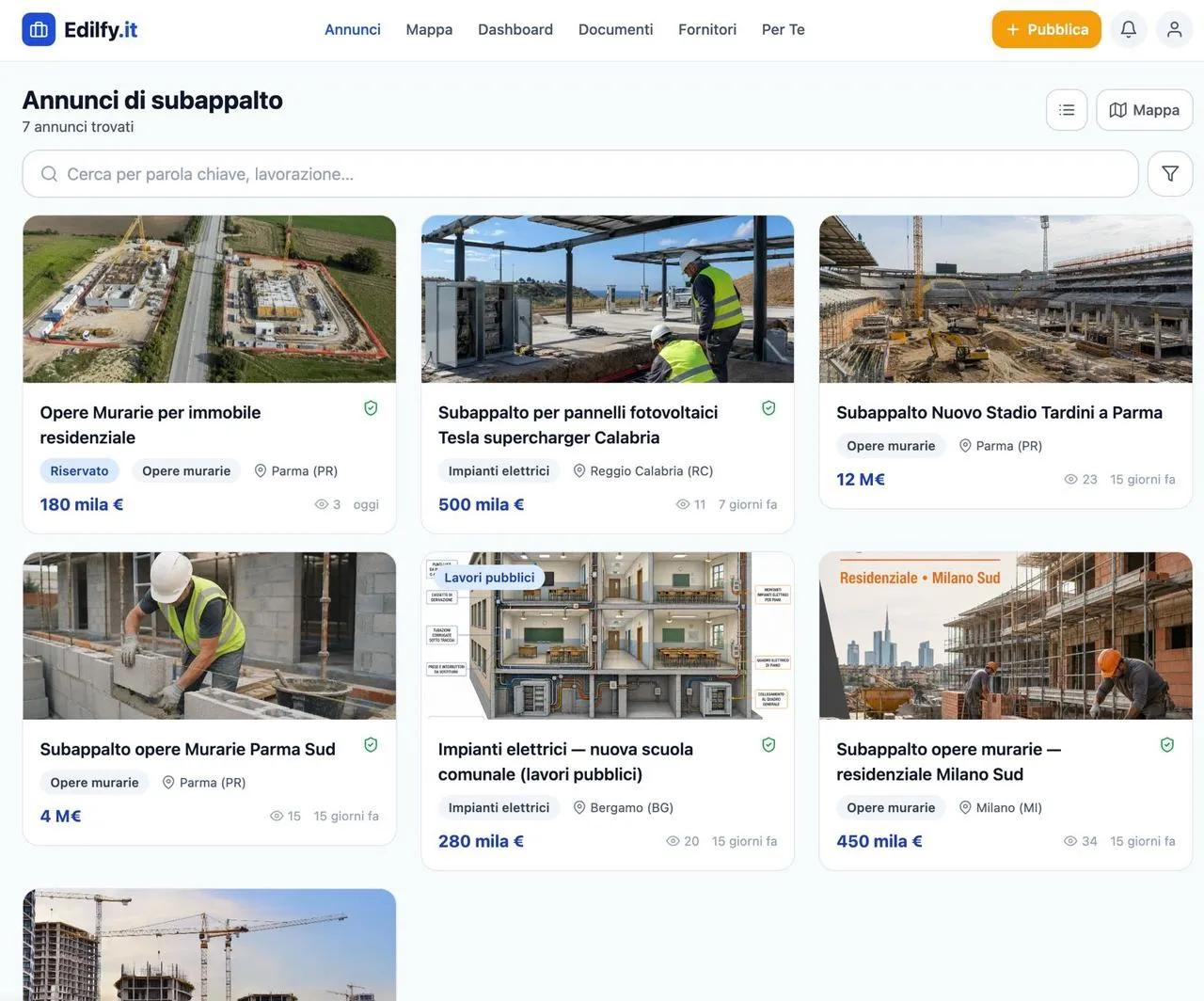The height and width of the screenshot is (1001, 1204).
Task: Click location pin next to Bergamo (BG)
Action: [x=579, y=807]
